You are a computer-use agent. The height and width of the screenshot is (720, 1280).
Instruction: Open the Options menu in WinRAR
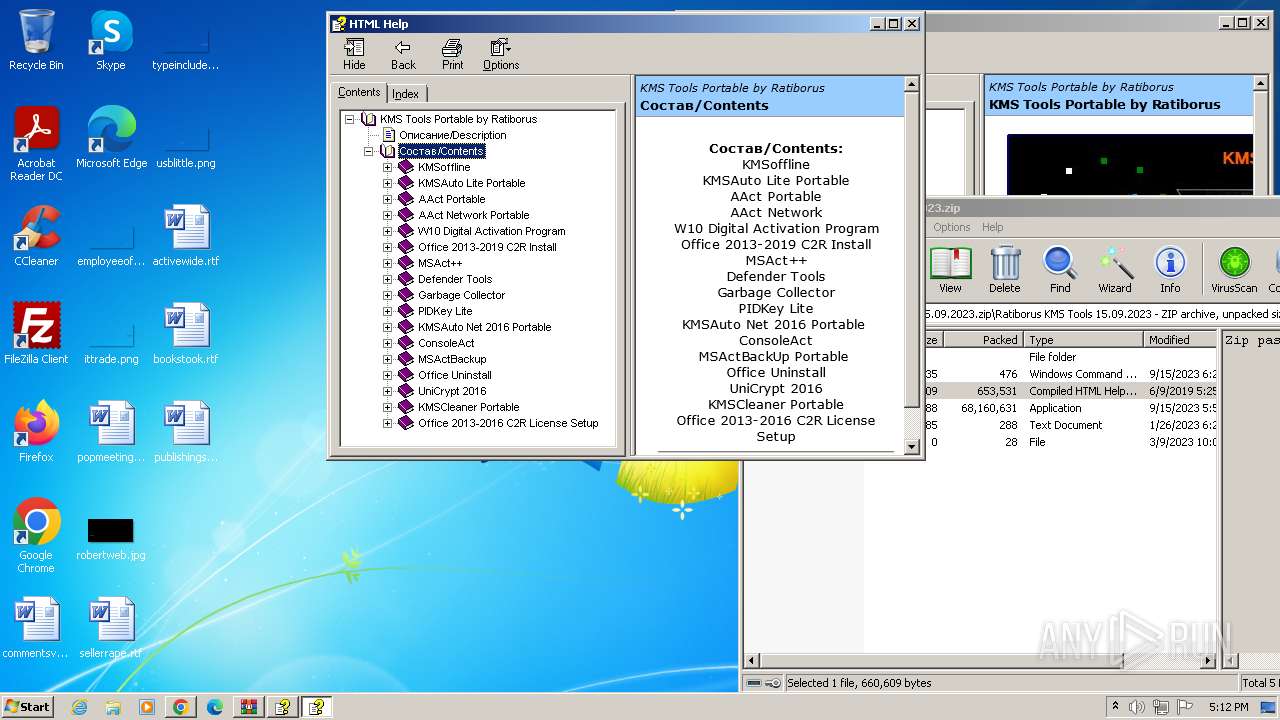click(x=952, y=227)
